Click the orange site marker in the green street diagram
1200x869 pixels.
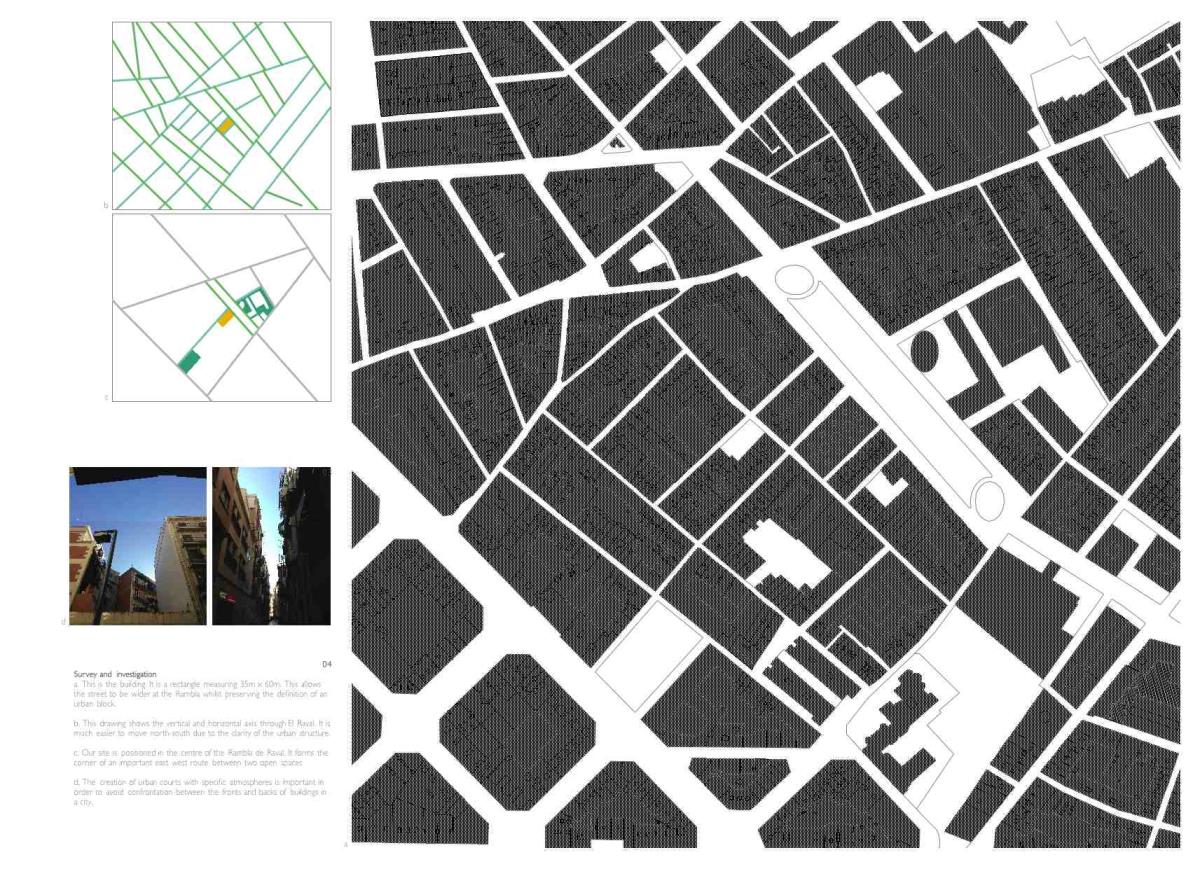(226, 126)
